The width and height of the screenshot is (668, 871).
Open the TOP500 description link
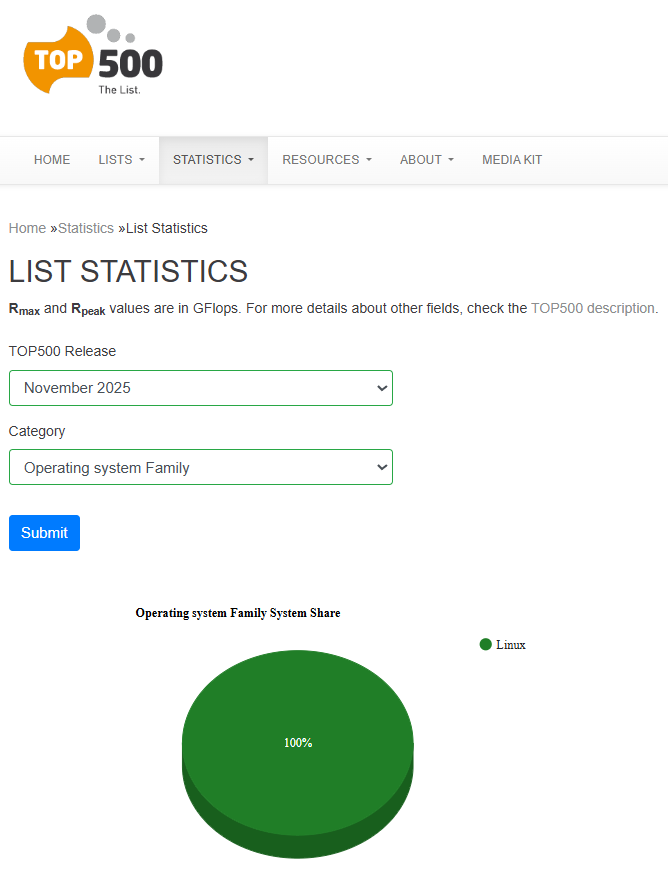pos(594,308)
